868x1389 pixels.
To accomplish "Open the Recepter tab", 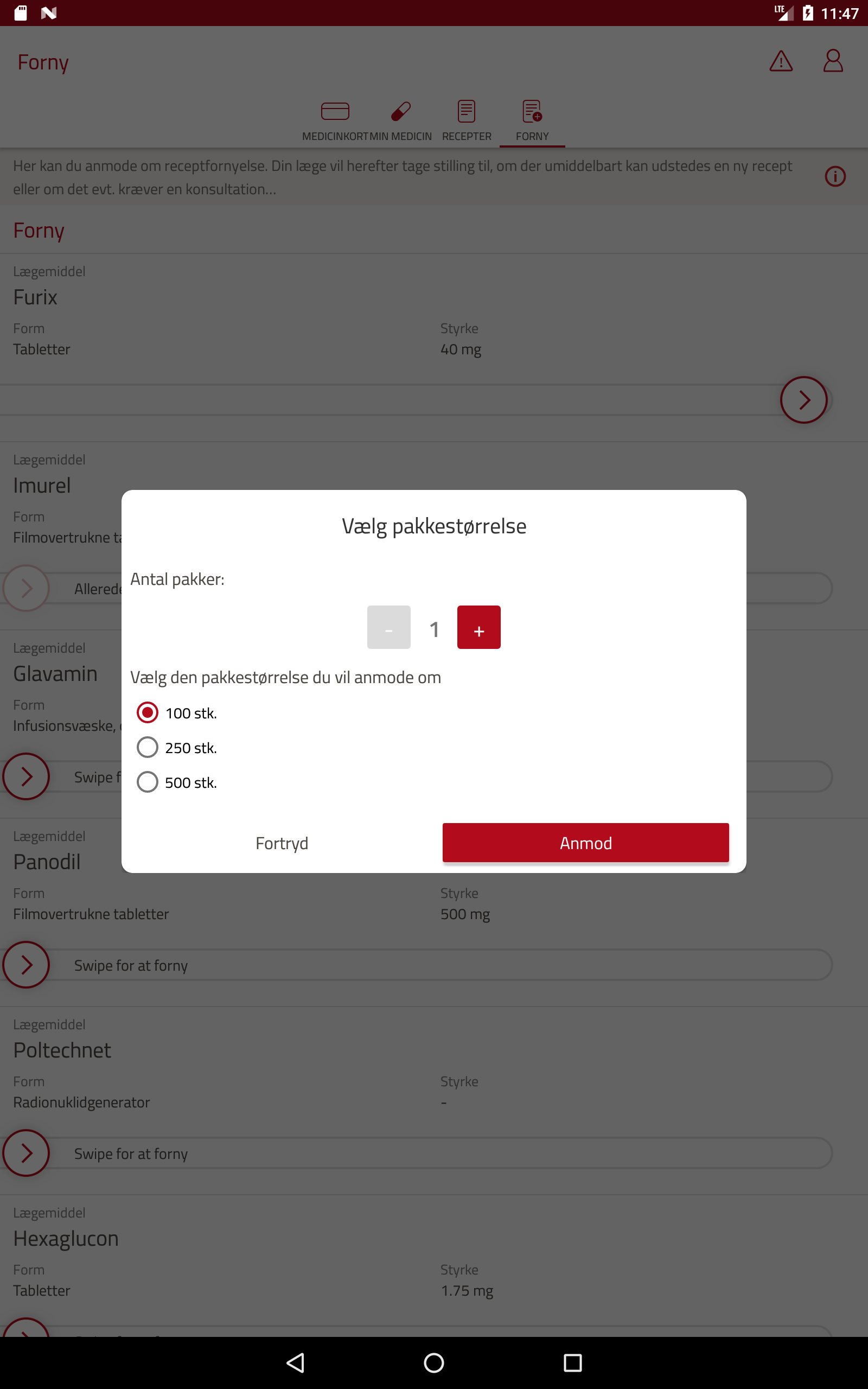I will [x=467, y=120].
